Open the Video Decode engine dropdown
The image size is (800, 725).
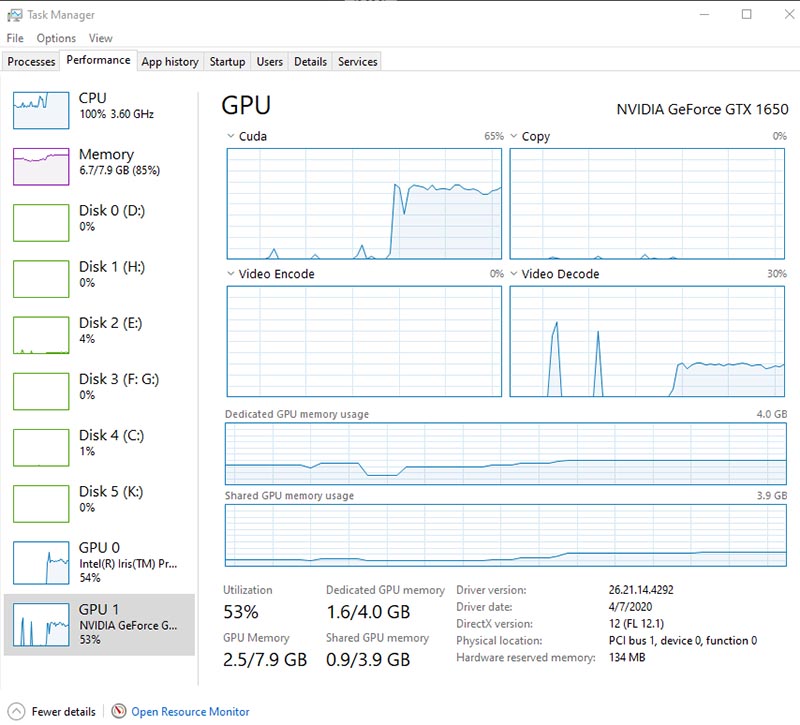tap(514, 273)
